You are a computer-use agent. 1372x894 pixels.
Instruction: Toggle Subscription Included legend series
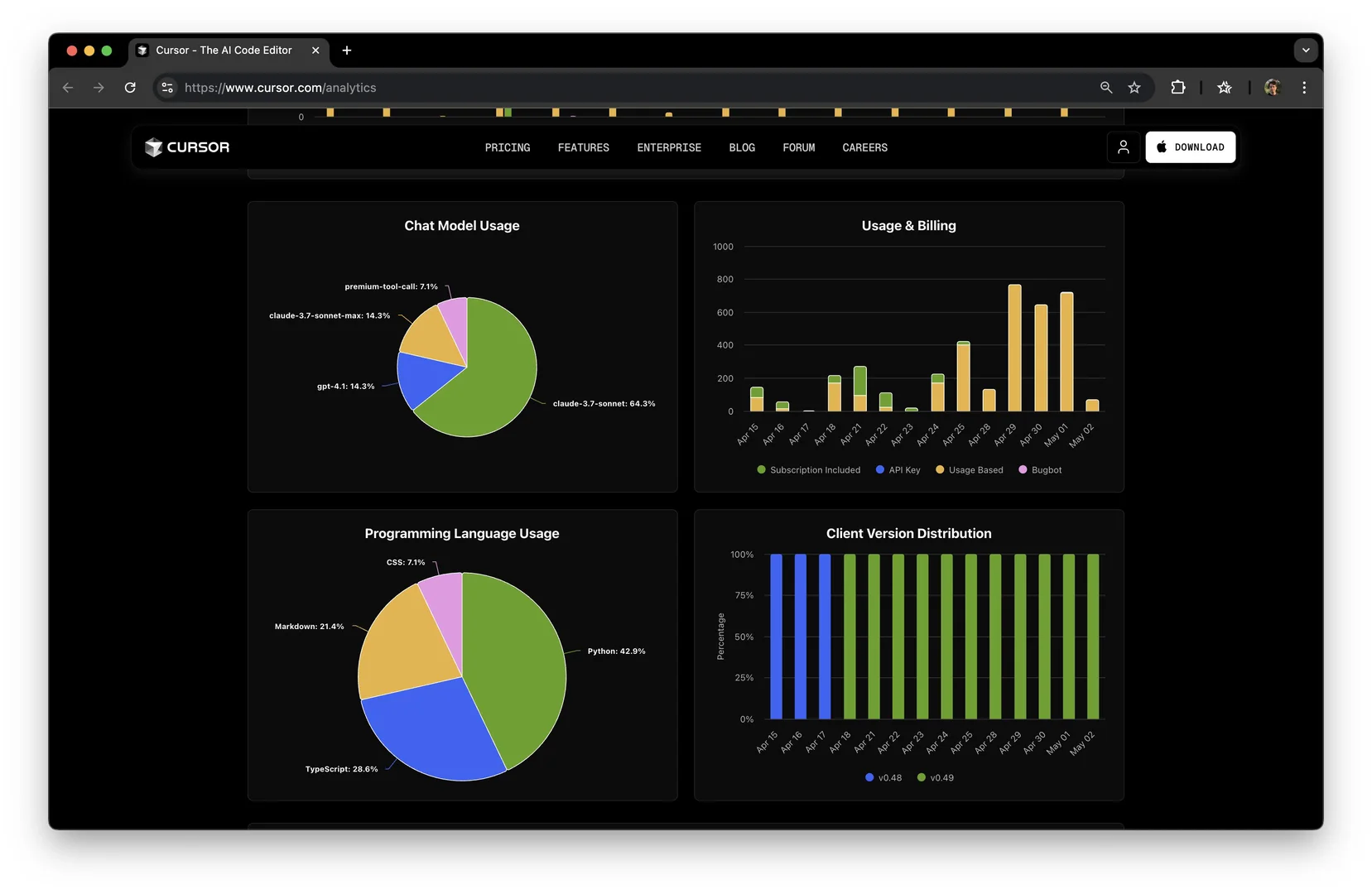coord(809,470)
